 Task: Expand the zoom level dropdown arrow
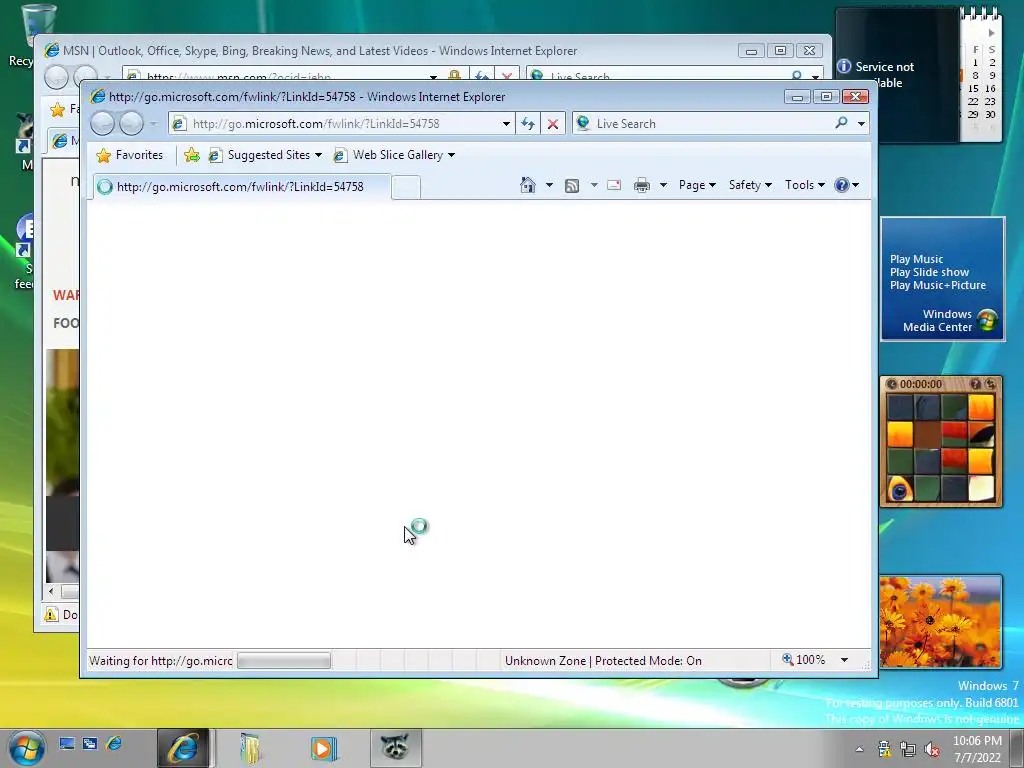844,660
